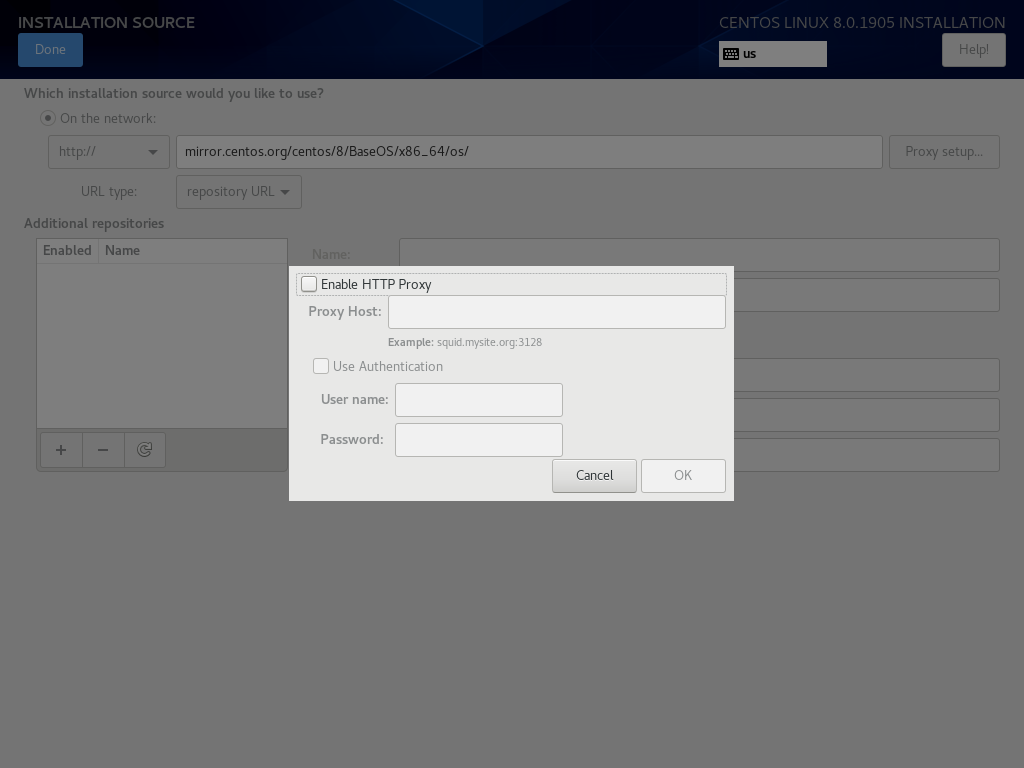The image size is (1024, 768).
Task: Open the http:// protocol dropdown
Action: (108, 152)
